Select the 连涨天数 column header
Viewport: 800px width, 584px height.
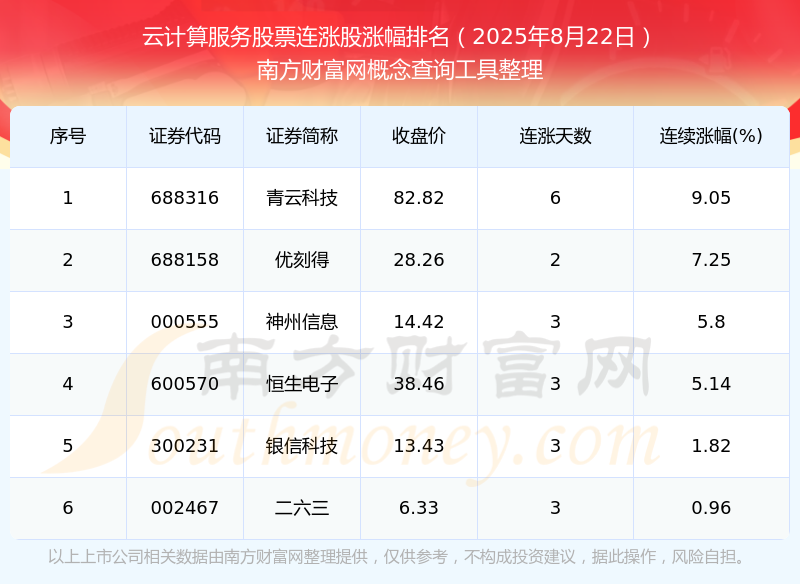[555, 136]
